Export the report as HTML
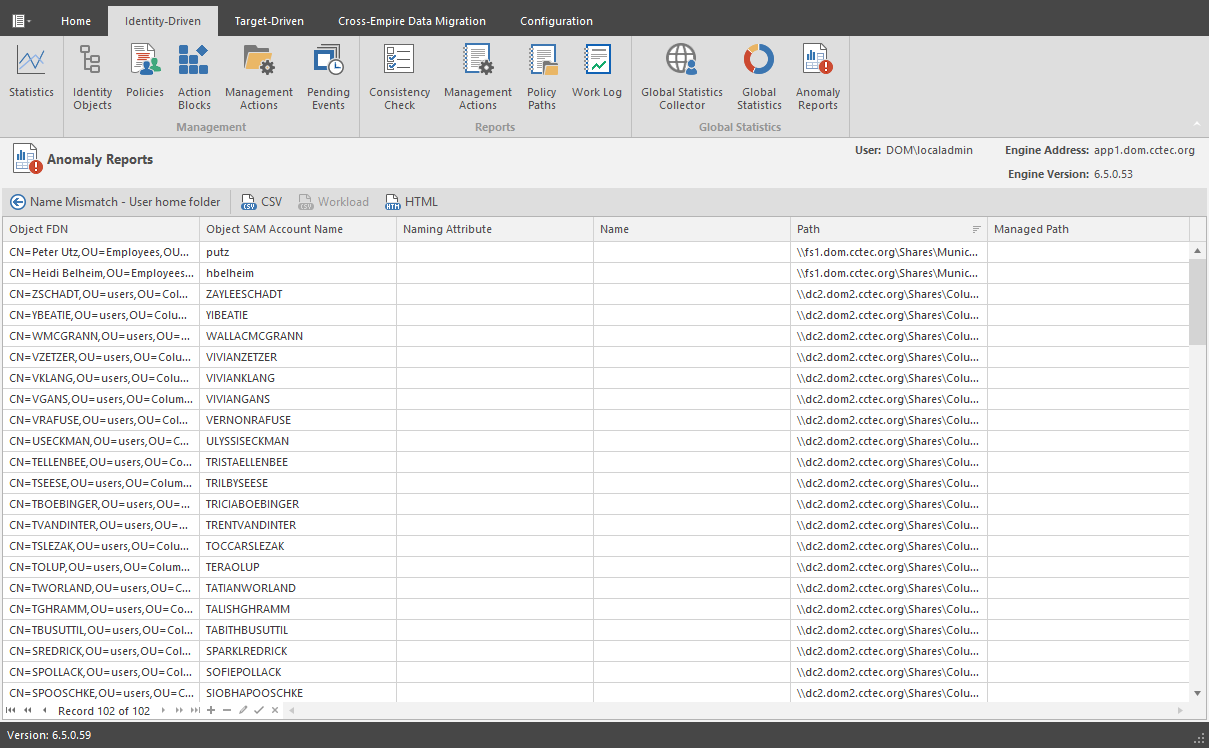Screen dimensions: 1209x748 [411, 202]
